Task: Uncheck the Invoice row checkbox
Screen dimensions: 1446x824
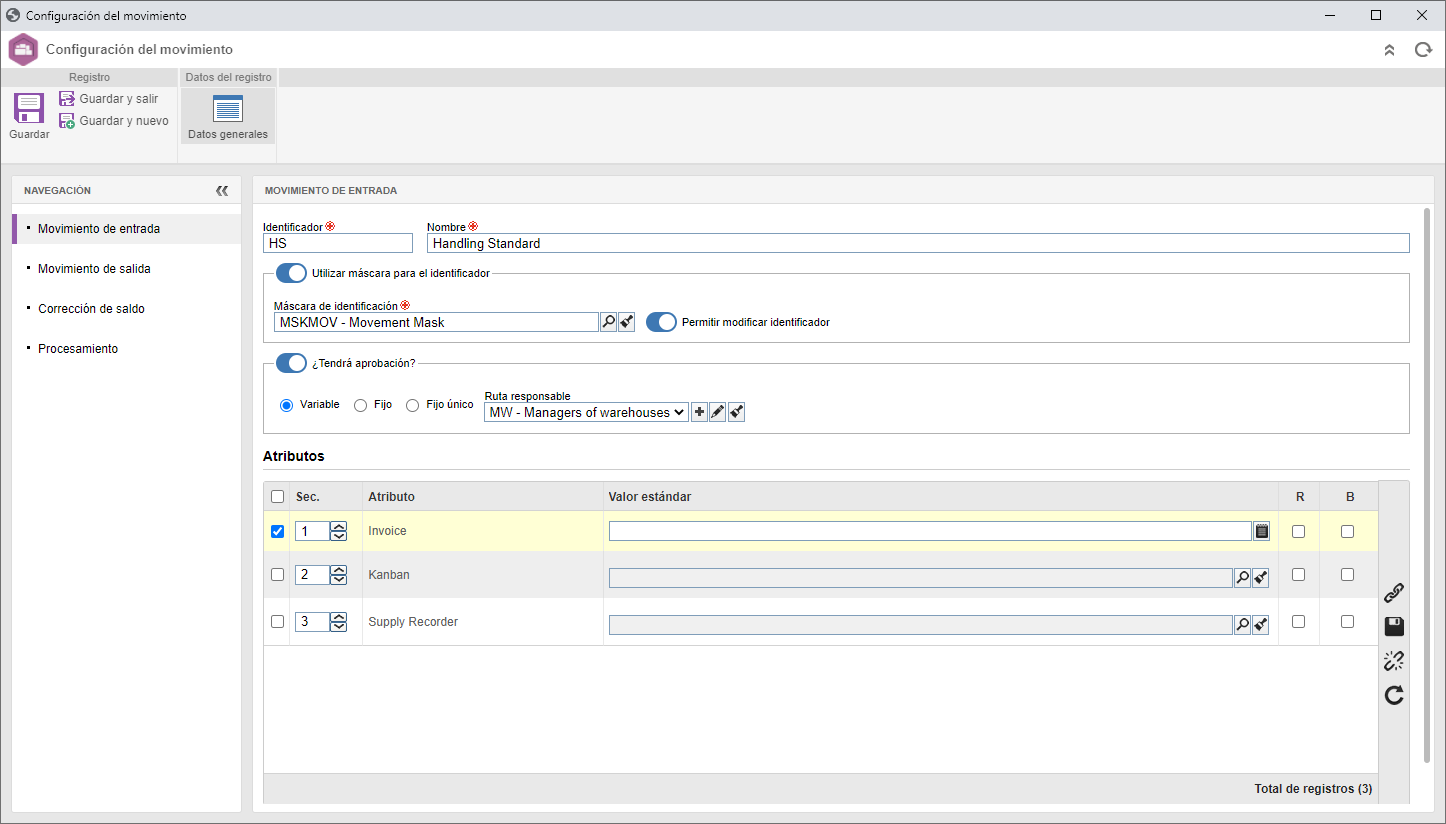Action: pyautogui.click(x=277, y=532)
